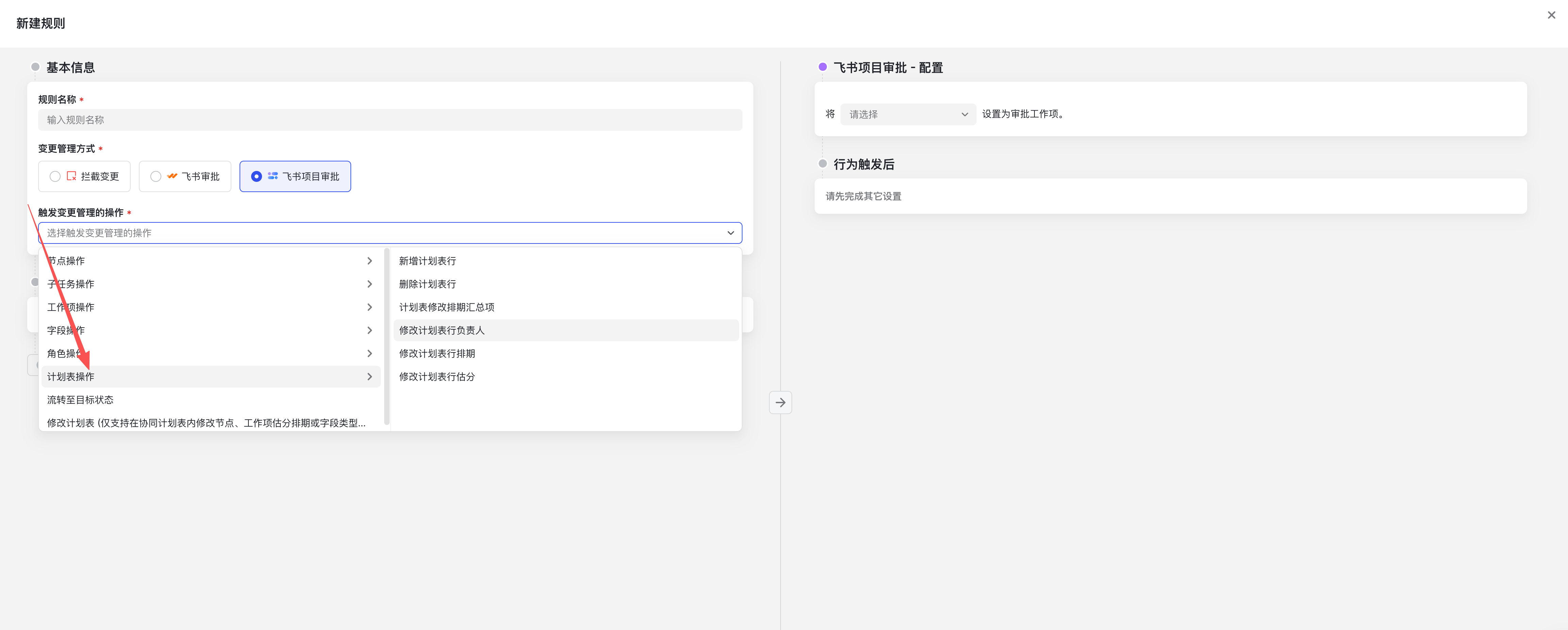Choose 子任务操作 in the menu
Image resolution: width=1568 pixels, height=630 pixels.
pos(211,284)
